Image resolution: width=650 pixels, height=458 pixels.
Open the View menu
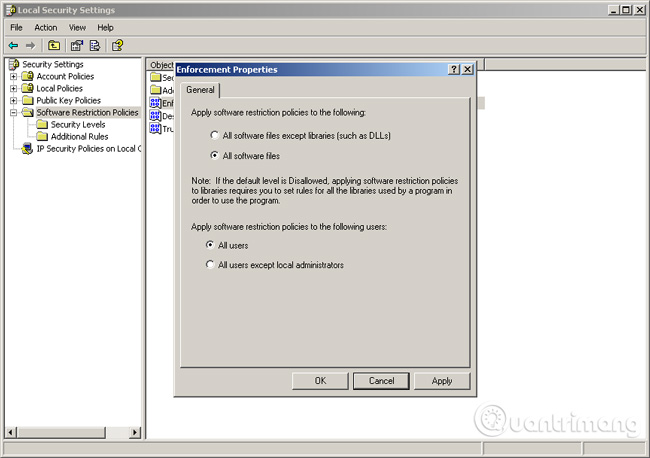[x=77, y=27]
